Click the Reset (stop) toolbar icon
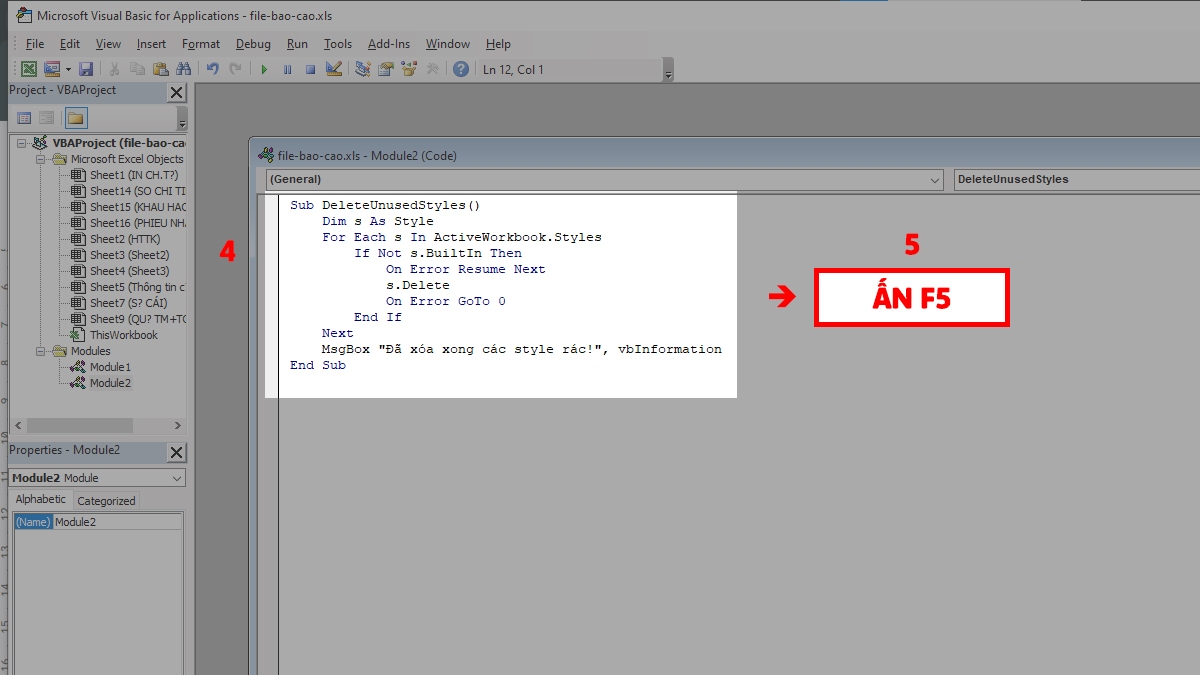 (310, 68)
